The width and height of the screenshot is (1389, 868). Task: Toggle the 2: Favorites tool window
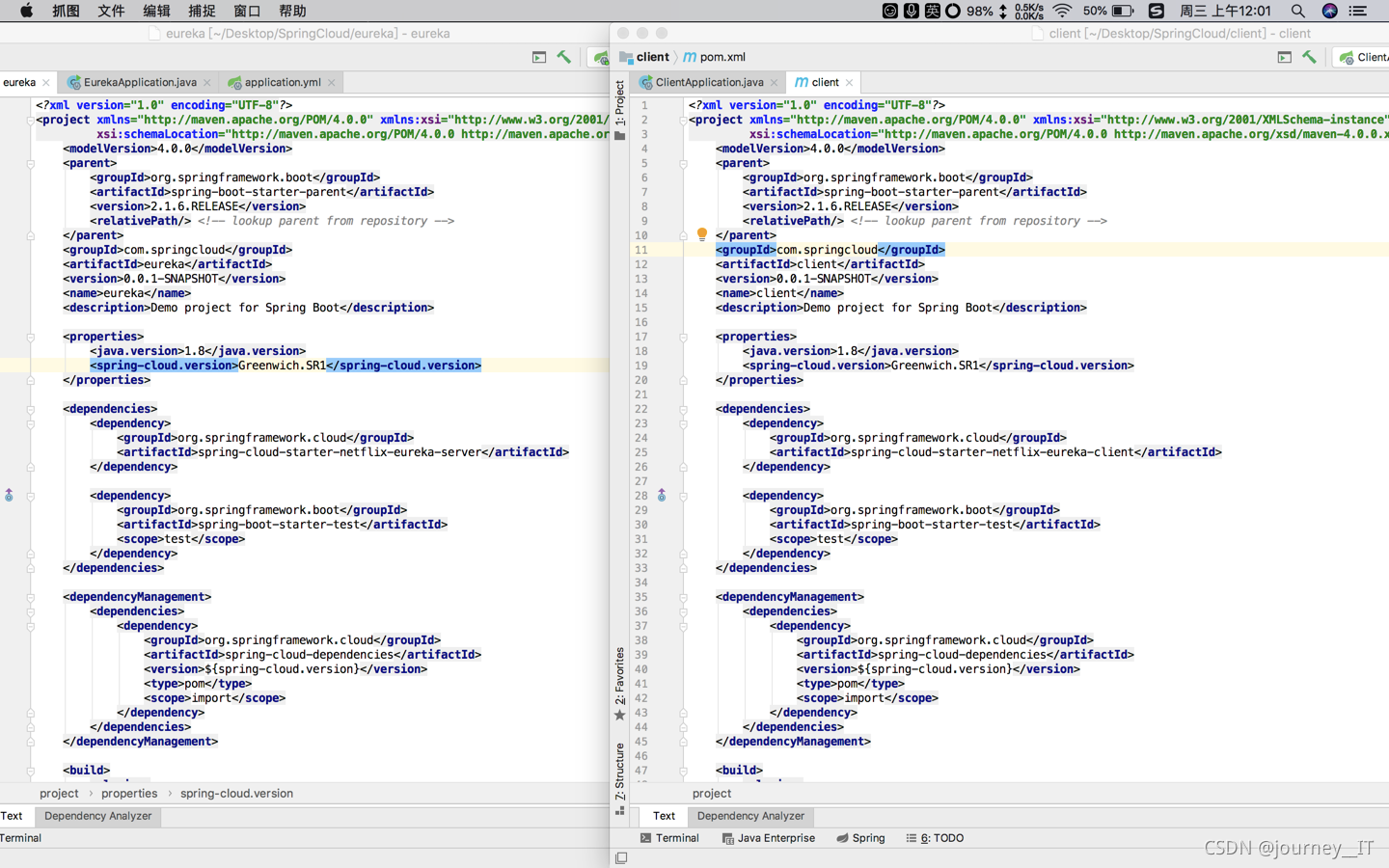[620, 683]
